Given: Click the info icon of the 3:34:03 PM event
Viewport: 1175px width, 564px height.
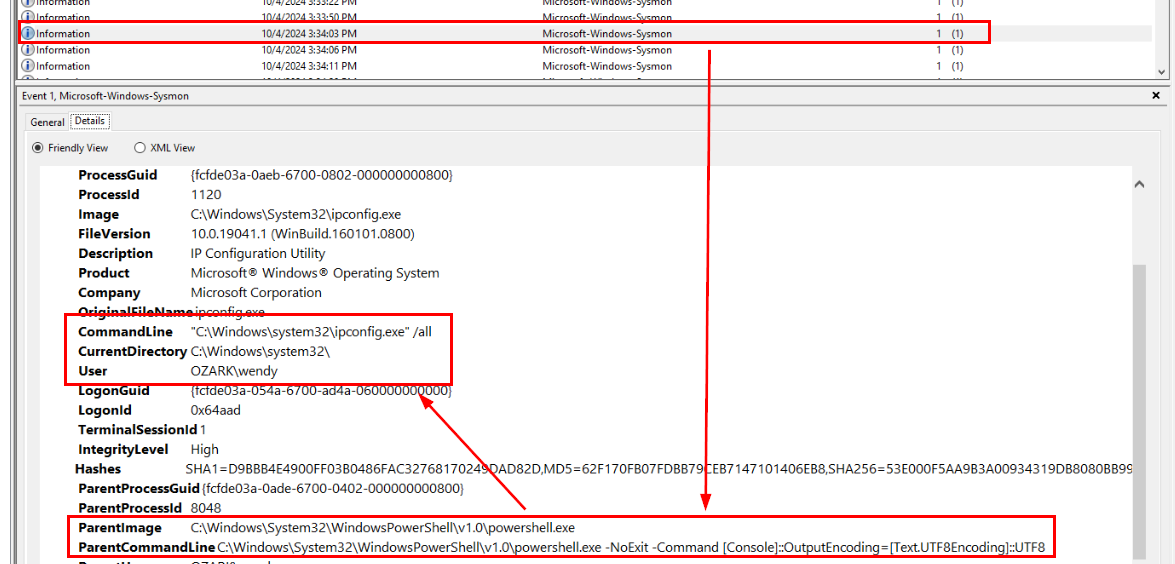Looking at the screenshot, I should [28, 34].
